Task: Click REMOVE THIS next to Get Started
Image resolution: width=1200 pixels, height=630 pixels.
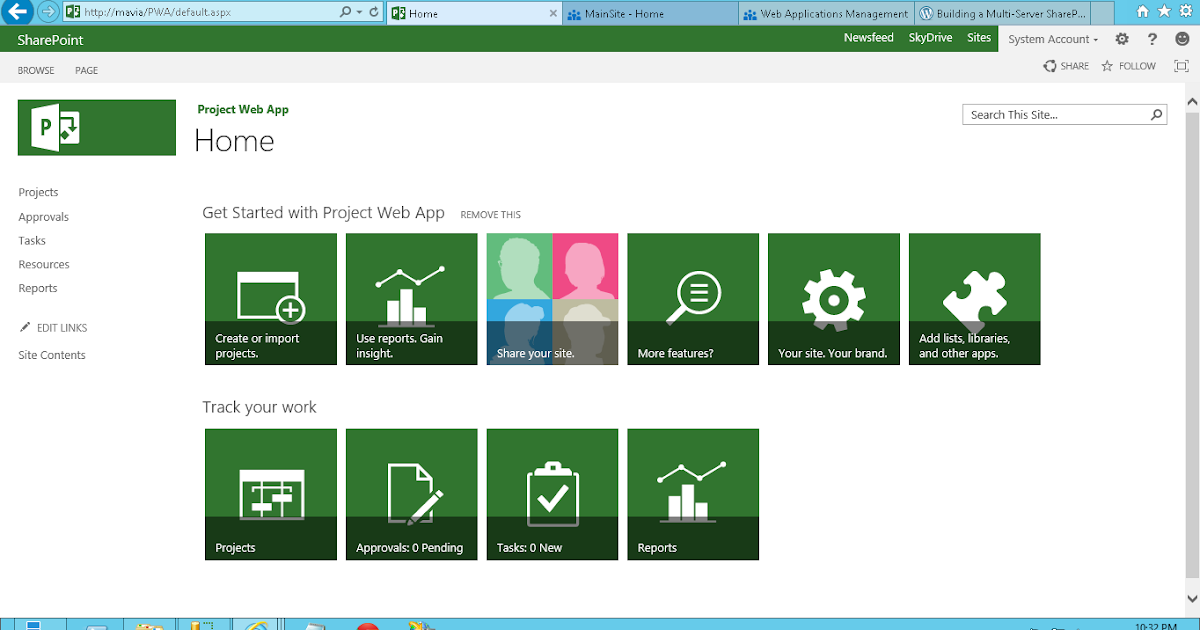Action: pyautogui.click(x=490, y=215)
